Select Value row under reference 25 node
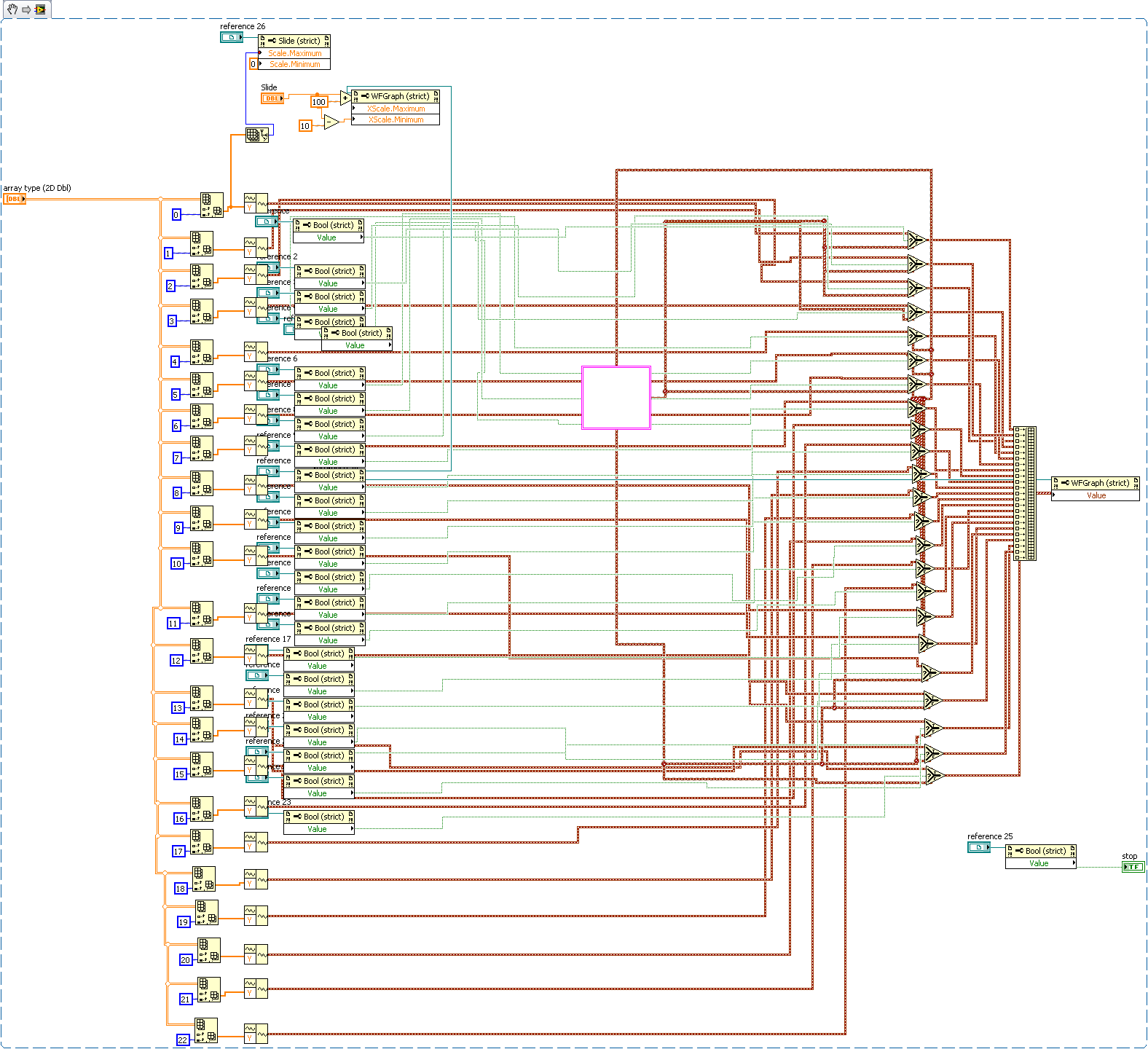This screenshot has width=1148, height=1049. pyautogui.click(x=1041, y=863)
